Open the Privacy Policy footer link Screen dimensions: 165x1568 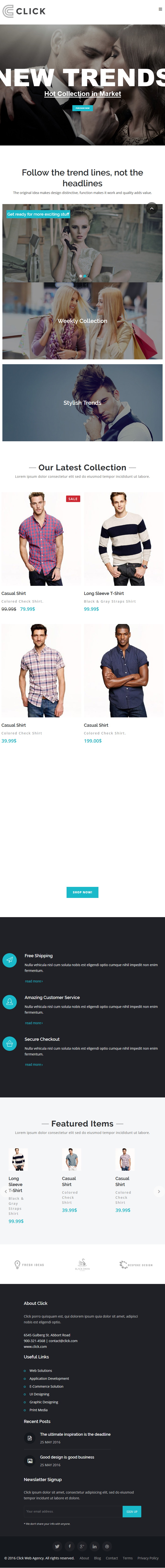[148, 1558]
